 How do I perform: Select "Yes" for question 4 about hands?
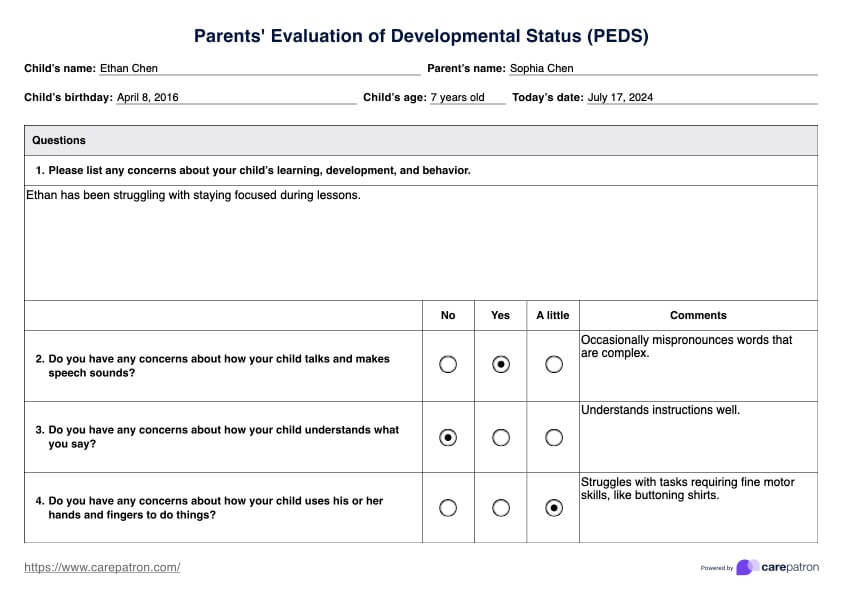point(501,508)
